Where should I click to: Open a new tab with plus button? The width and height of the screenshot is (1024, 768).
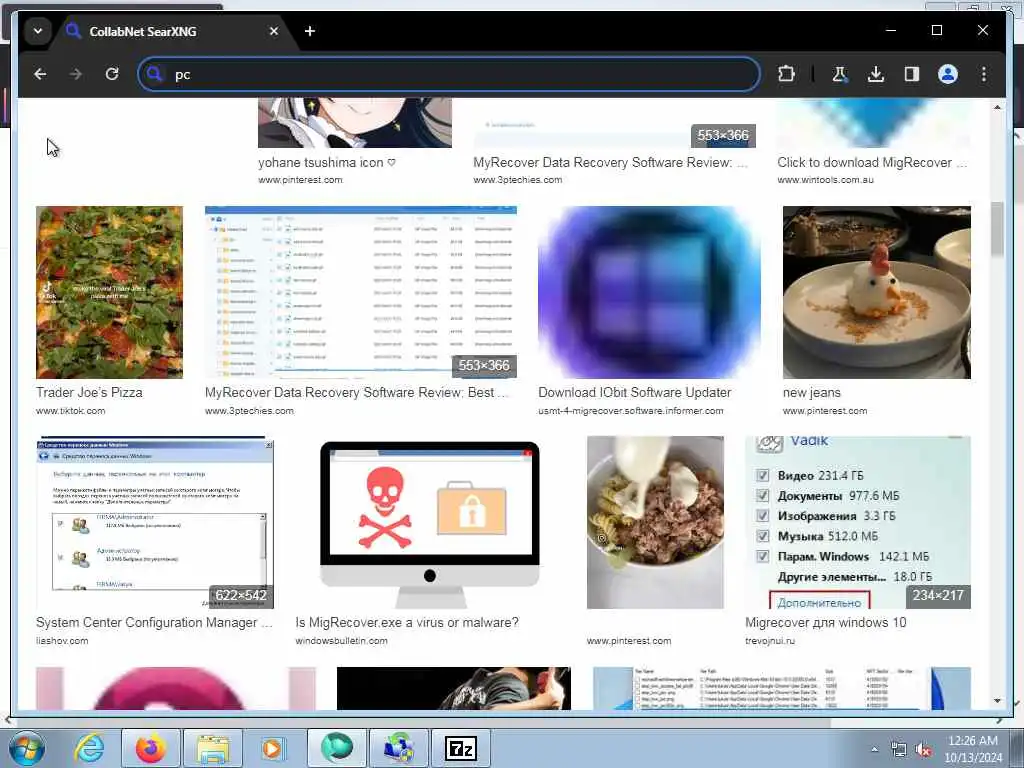(x=310, y=31)
